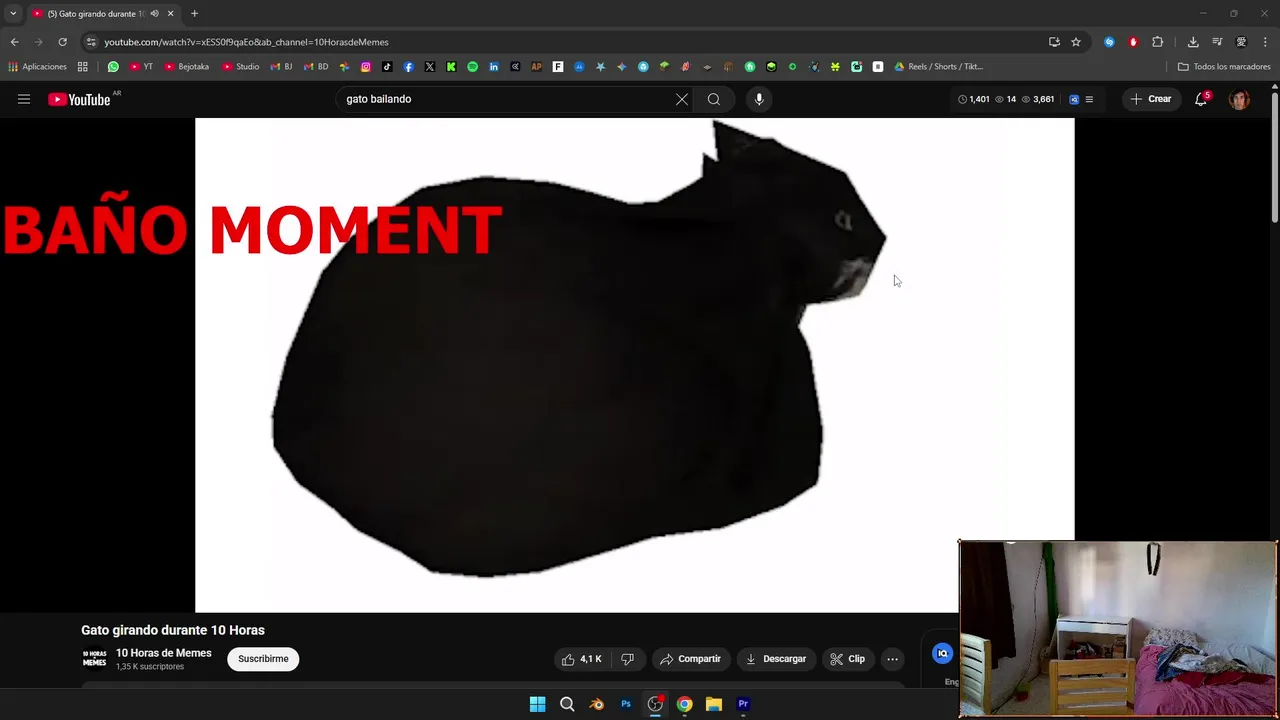Open the WhatsApp bookmark
The width and height of the screenshot is (1280, 720).
click(x=113, y=67)
